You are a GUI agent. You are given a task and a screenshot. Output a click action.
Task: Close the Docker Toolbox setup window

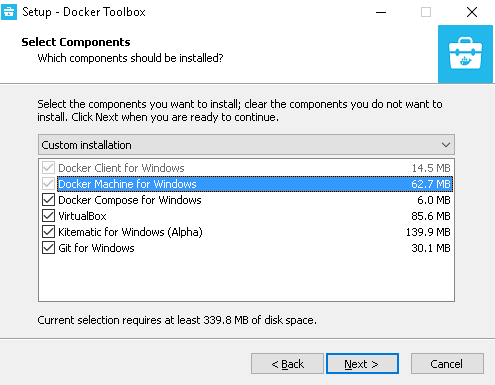(472, 12)
